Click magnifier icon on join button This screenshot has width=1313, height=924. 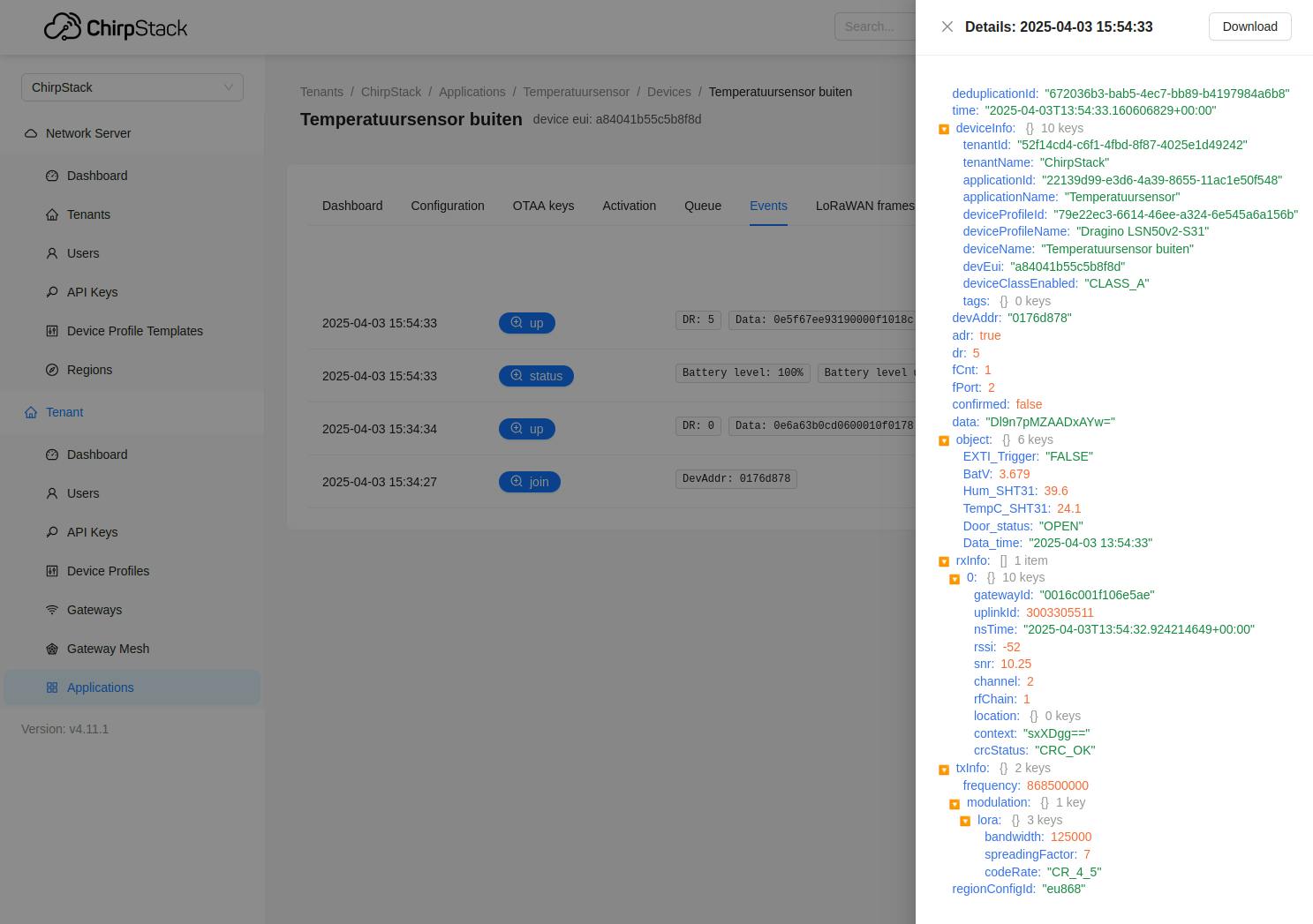(x=517, y=481)
